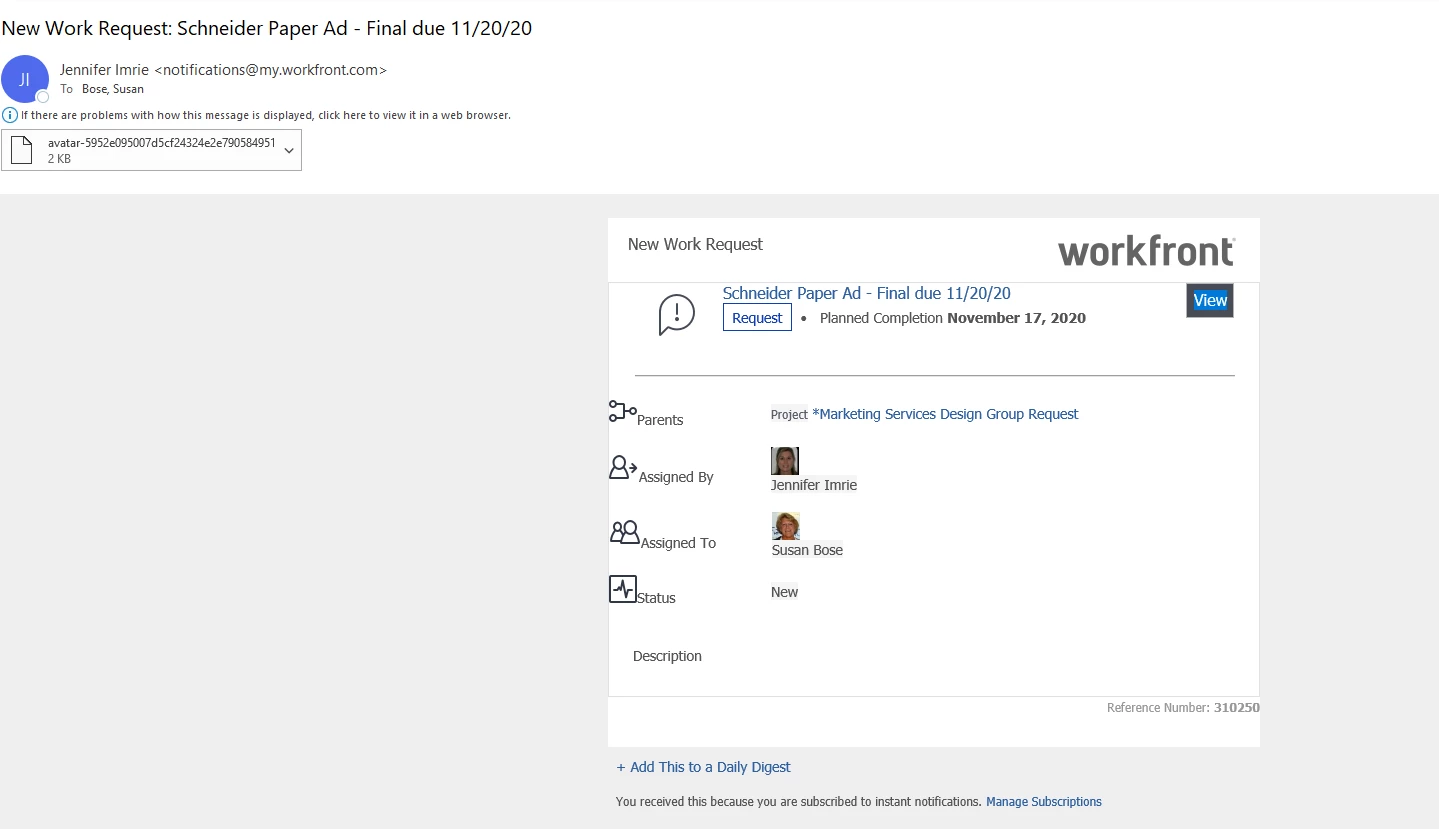The width and height of the screenshot is (1439, 829).
Task: Click the view in web browser message
Action: 266,115
